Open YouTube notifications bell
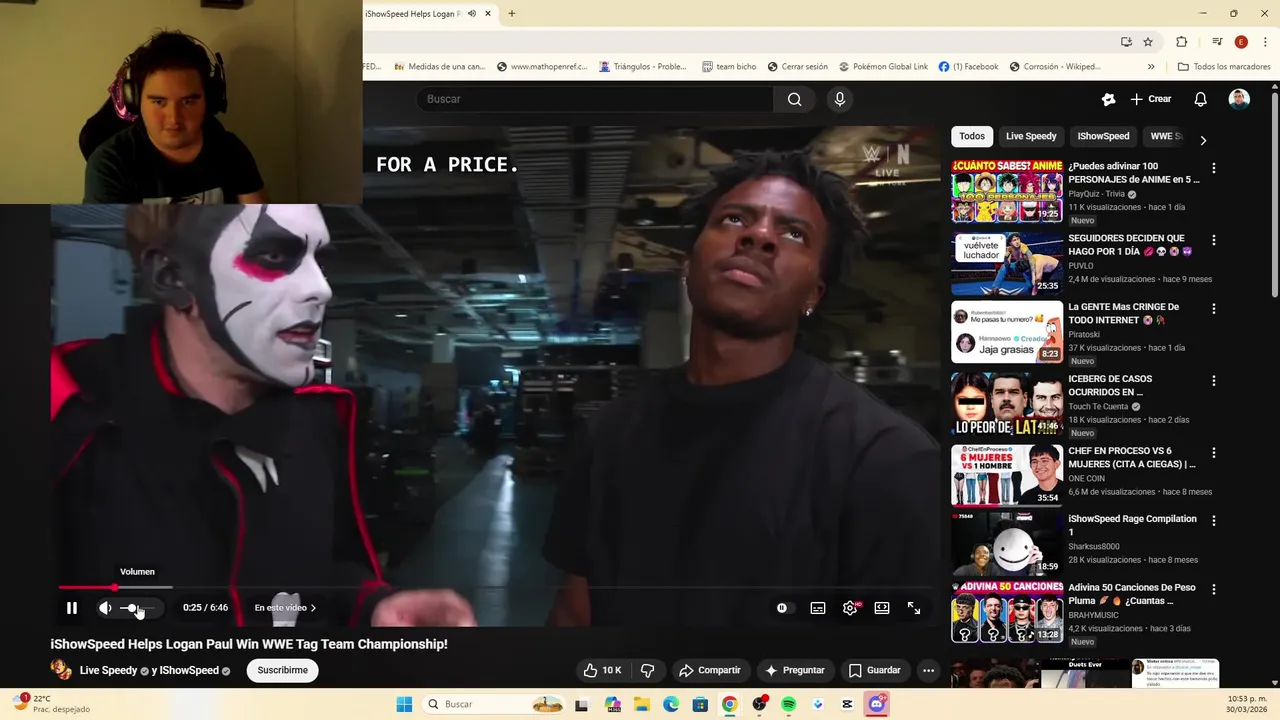This screenshot has height=720, width=1280. (1201, 99)
